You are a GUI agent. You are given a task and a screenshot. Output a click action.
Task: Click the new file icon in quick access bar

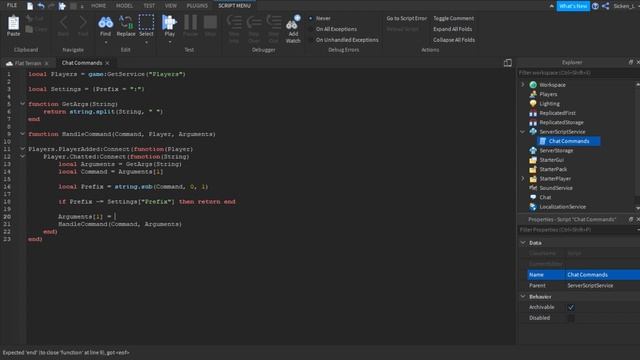click(30, 6)
